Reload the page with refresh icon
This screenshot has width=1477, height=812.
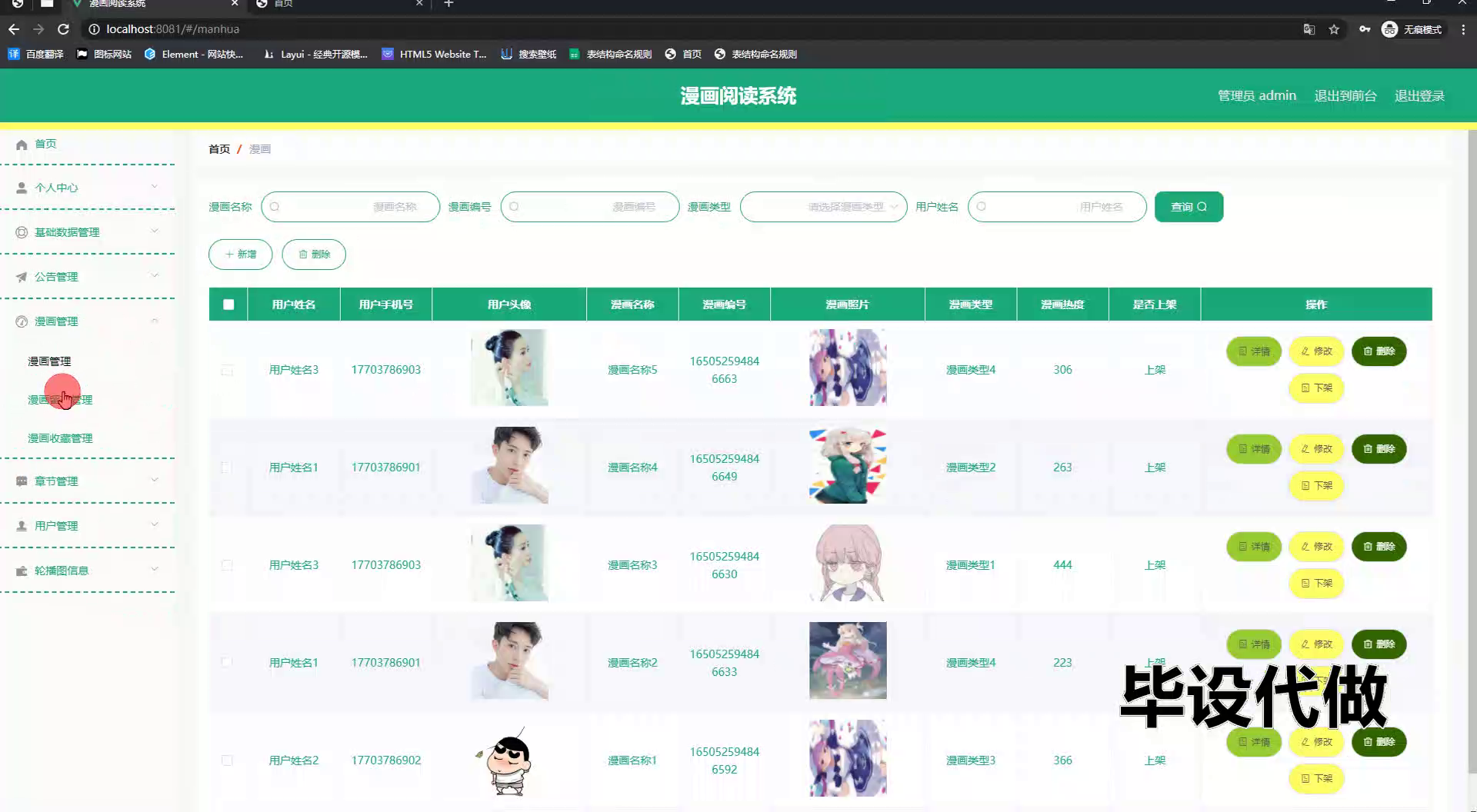tap(64, 29)
